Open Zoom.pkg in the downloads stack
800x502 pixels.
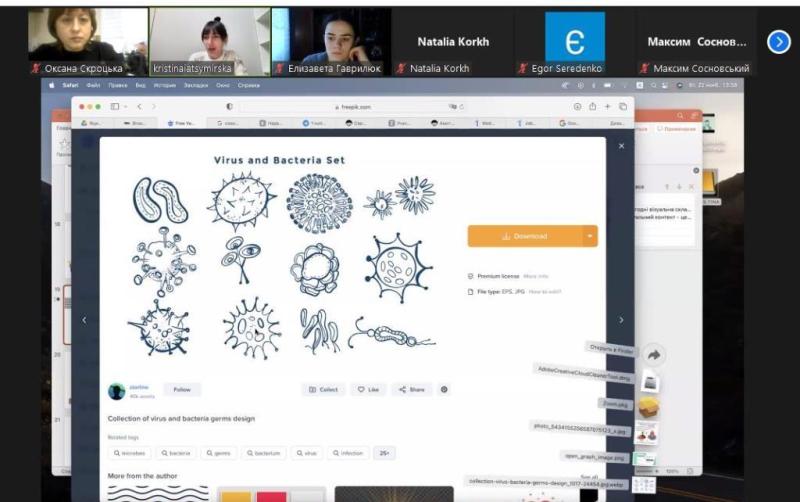point(648,408)
